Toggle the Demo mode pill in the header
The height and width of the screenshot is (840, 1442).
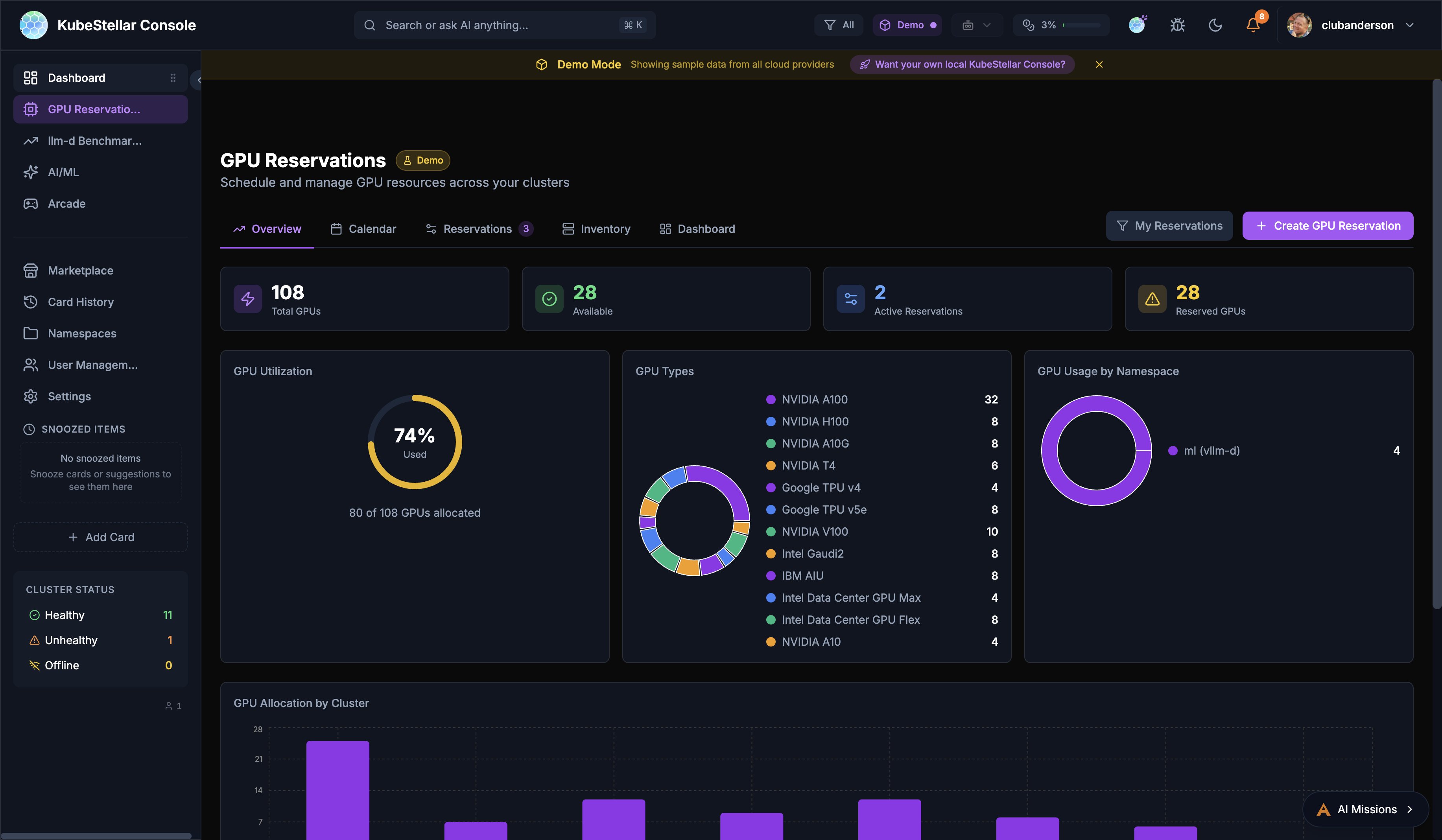pos(907,25)
